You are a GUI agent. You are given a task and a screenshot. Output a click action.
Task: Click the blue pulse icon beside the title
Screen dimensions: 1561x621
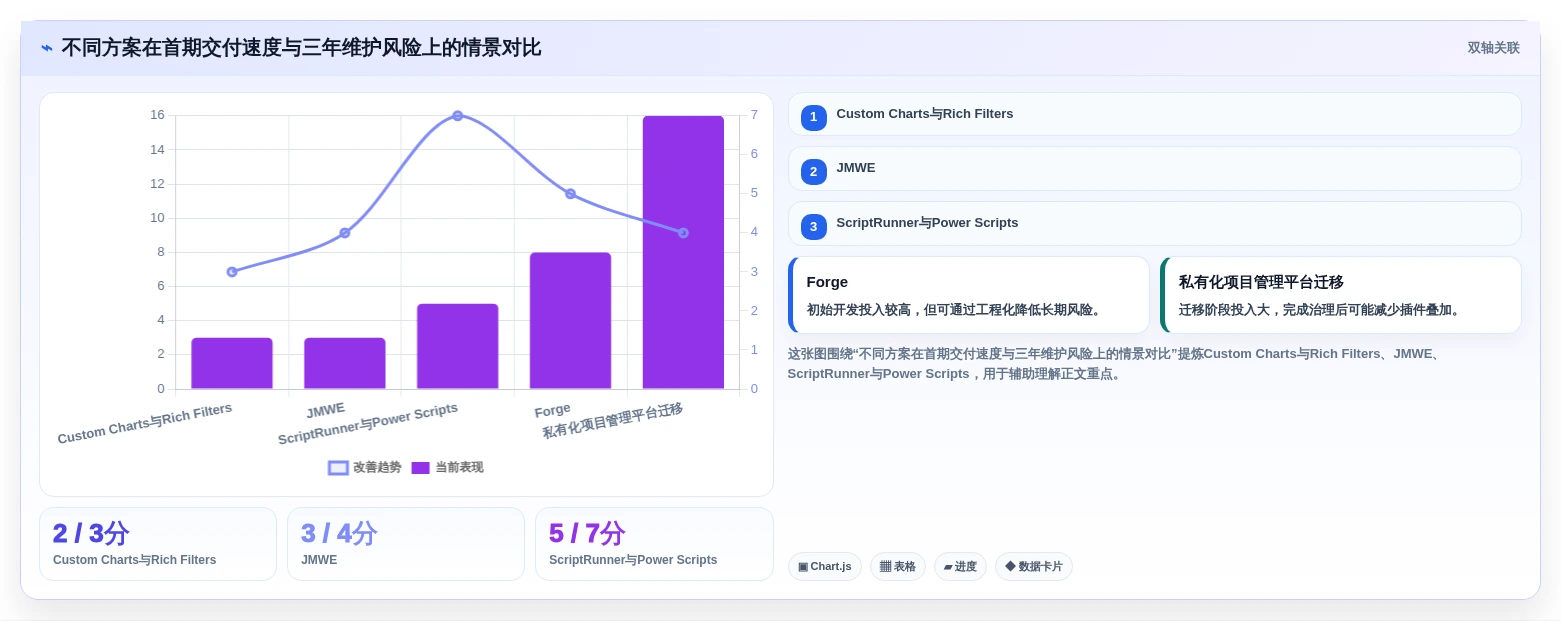[x=47, y=48]
